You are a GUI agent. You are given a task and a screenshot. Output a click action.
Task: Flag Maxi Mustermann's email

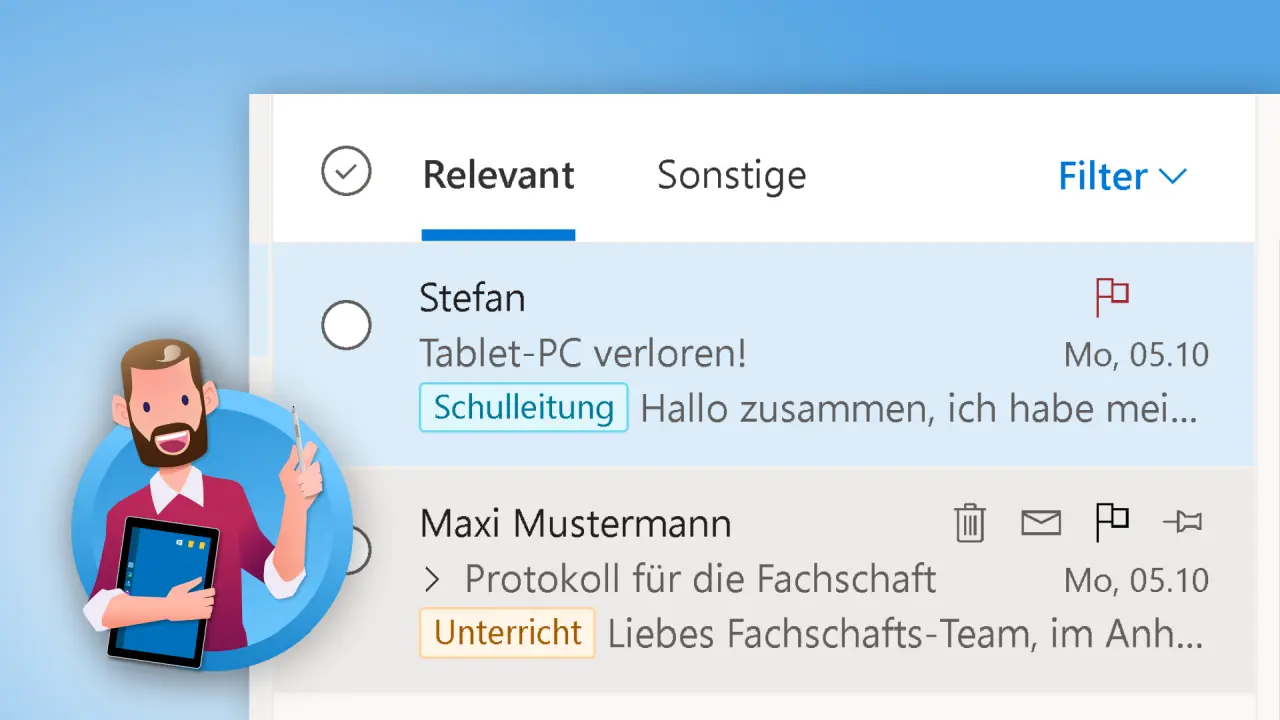[1112, 522]
